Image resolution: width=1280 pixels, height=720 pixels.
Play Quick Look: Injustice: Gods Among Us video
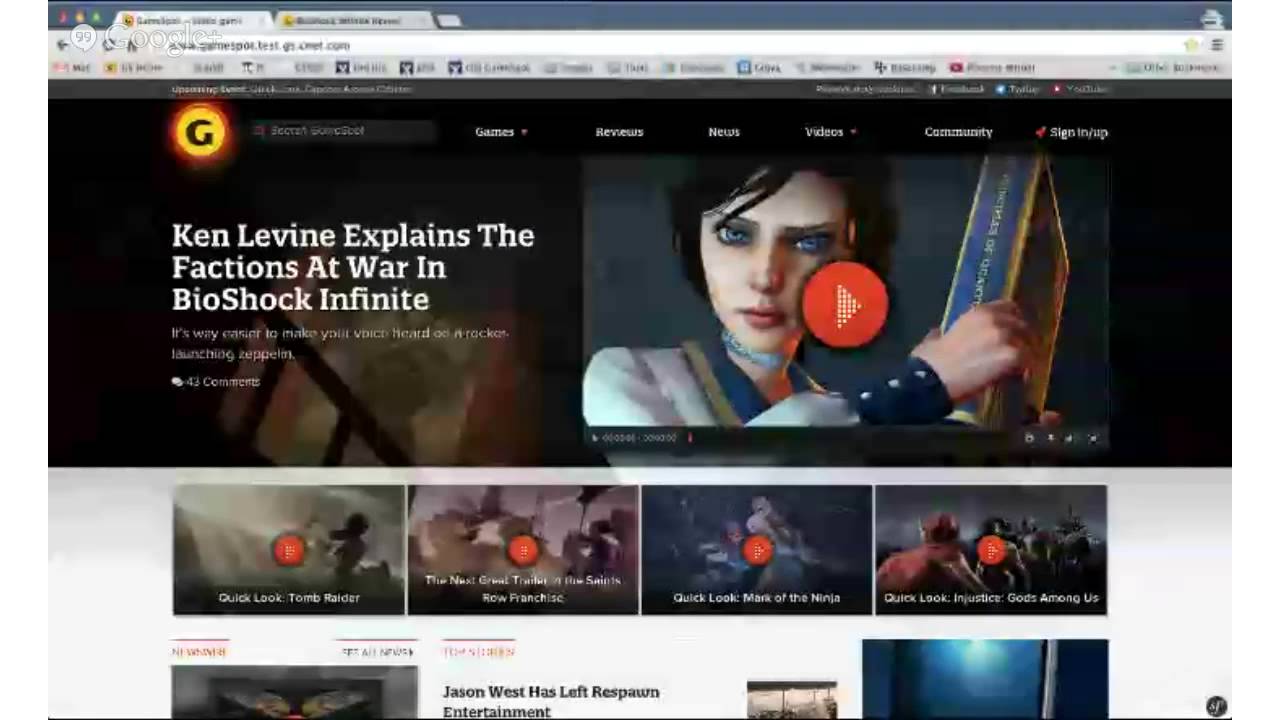click(x=991, y=549)
